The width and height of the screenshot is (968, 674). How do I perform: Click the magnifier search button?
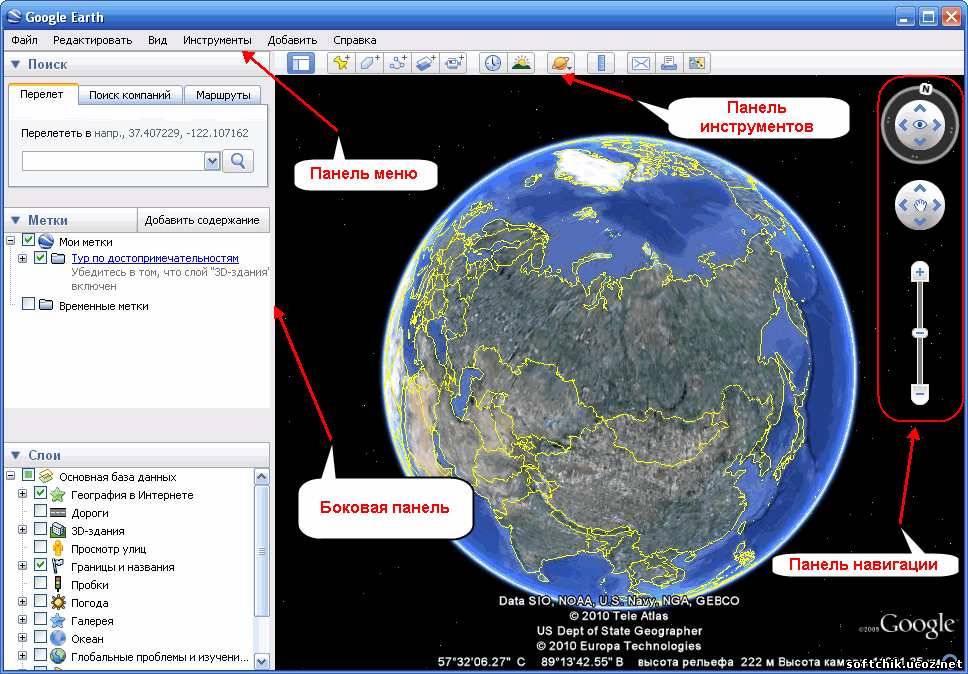pyautogui.click(x=238, y=161)
